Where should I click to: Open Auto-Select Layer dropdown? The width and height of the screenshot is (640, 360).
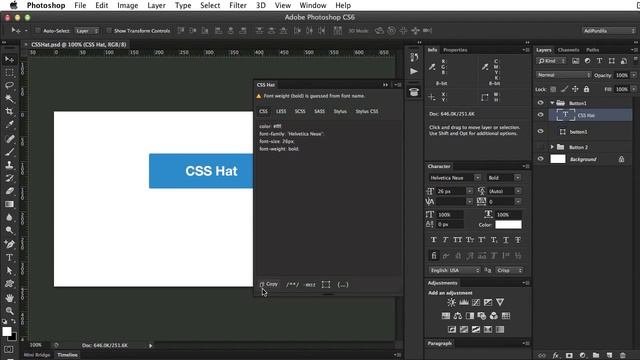87,31
